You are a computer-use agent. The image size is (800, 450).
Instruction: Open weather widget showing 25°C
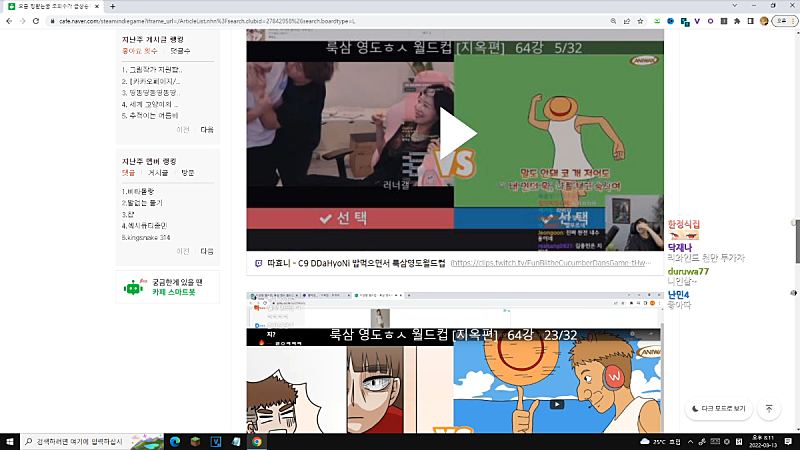(x=660, y=442)
